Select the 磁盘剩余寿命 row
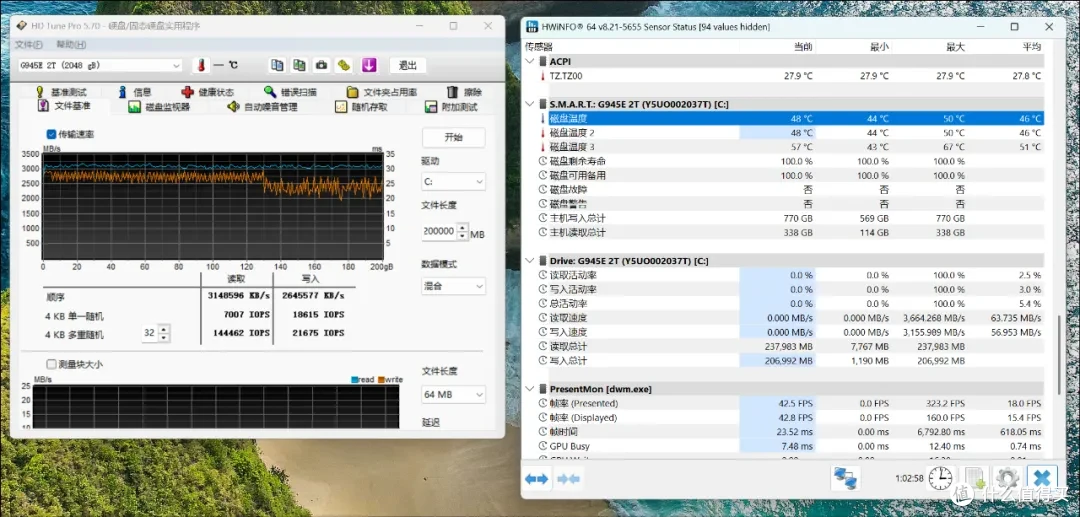Screen dimensions: 1080x517 pyautogui.click(x=791, y=161)
